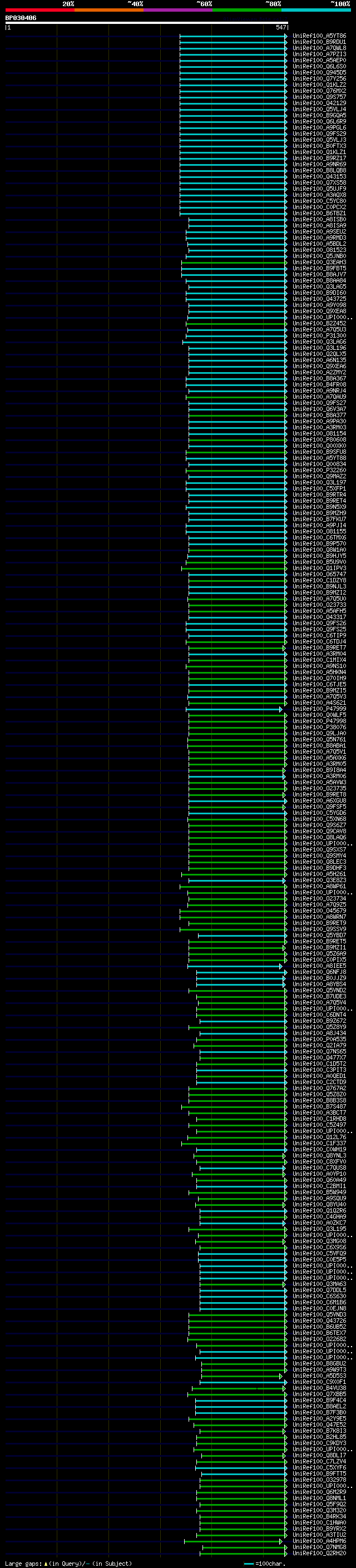Select the UniRef100_A9PGL6 label
This screenshot has height=1568, width=356.
click(319, 128)
